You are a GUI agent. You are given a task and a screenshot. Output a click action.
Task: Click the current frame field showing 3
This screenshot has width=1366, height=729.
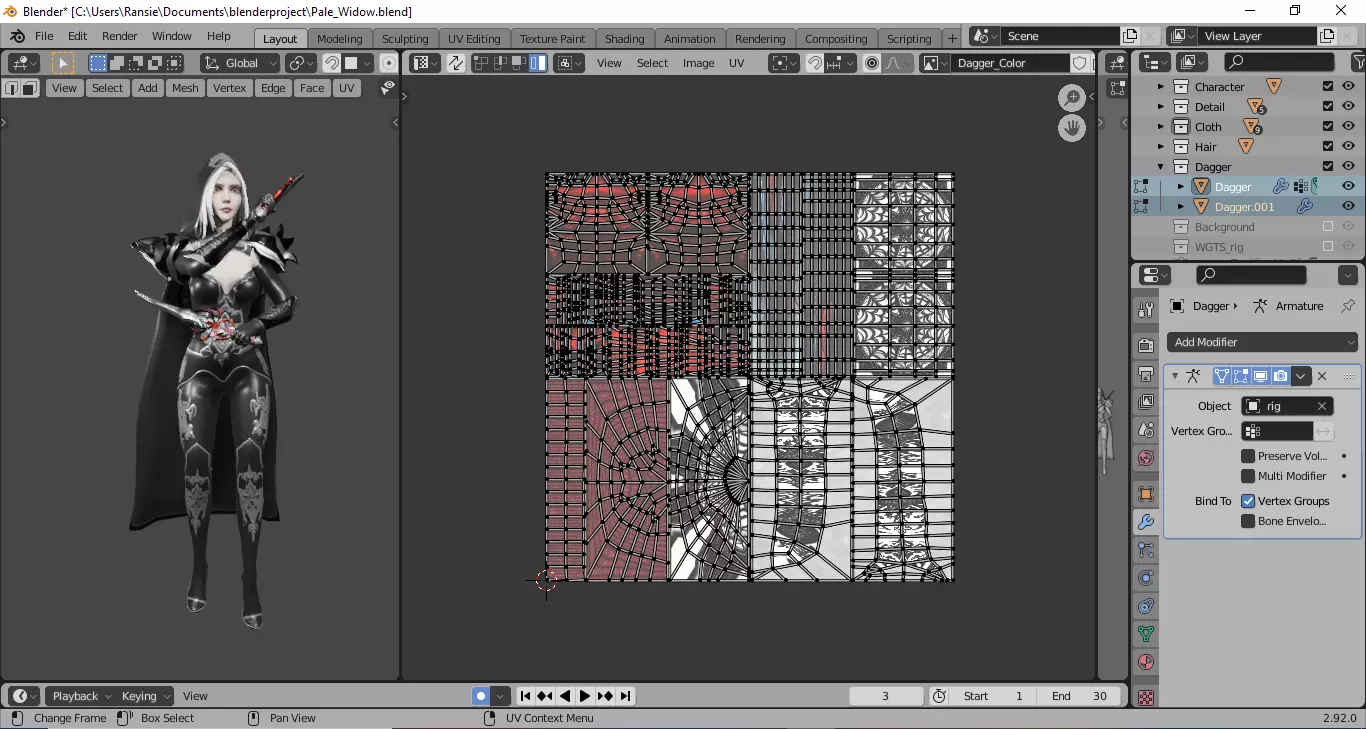[885, 696]
